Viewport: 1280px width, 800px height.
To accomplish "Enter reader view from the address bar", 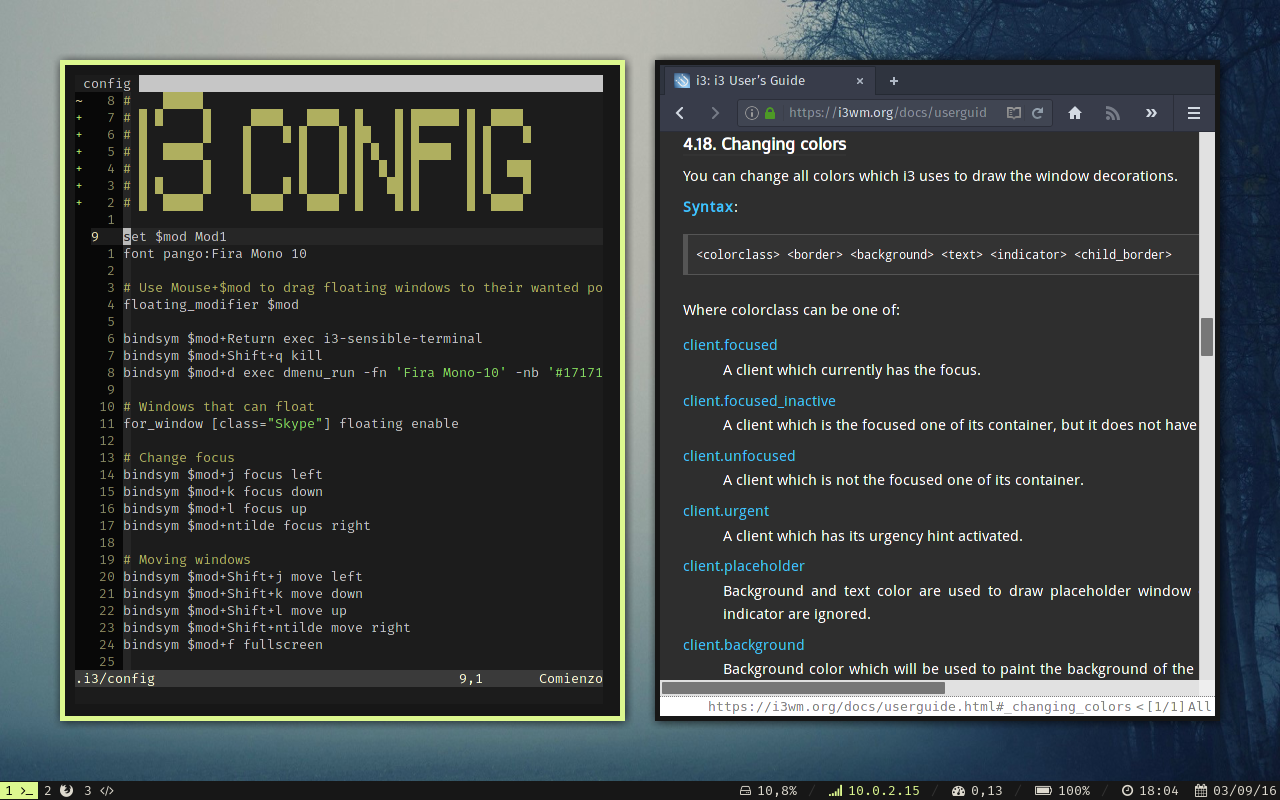I will click(1013, 113).
